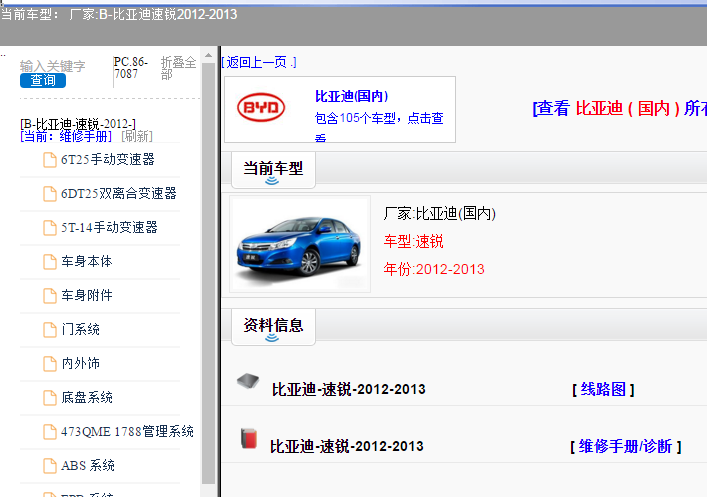This screenshot has height=497, width=707.
Task: Open 6DT25双离合变速器 tree item
Action: [x=119, y=193]
